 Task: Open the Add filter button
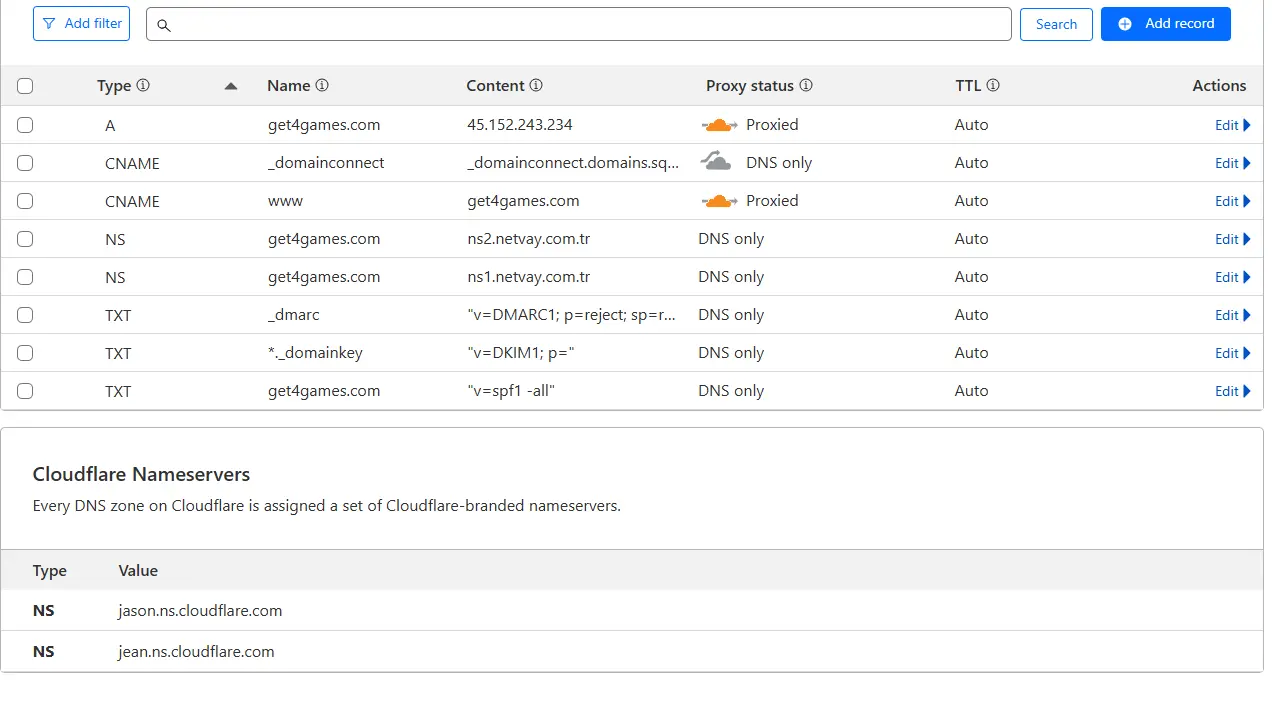pos(82,23)
